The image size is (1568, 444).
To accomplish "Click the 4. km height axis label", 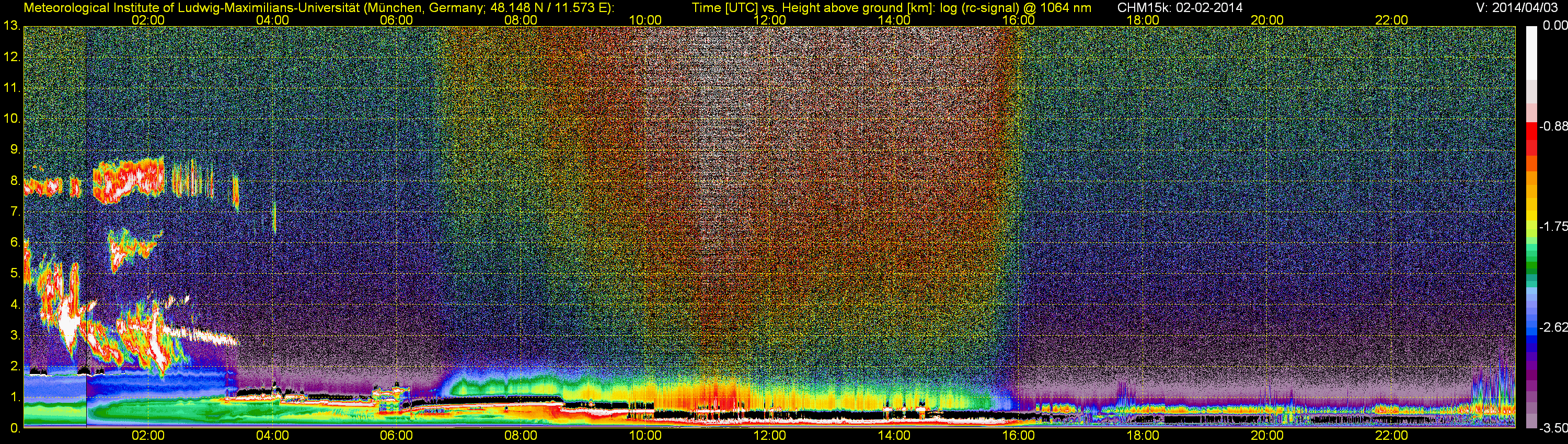I will tap(15, 304).
